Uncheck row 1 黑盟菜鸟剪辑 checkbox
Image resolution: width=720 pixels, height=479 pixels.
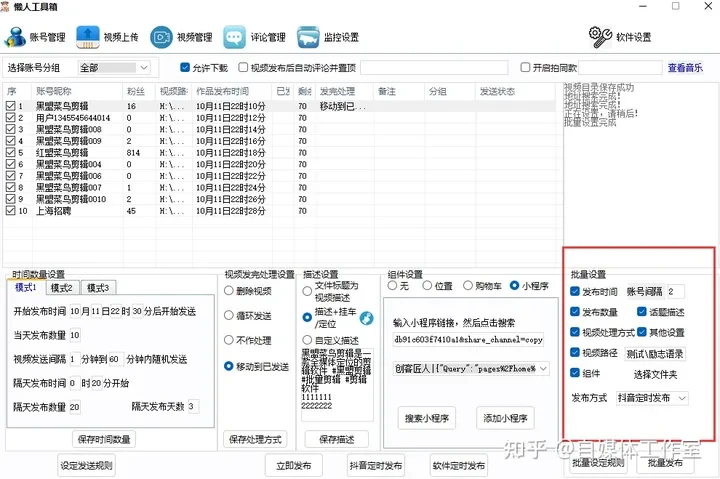[11, 106]
